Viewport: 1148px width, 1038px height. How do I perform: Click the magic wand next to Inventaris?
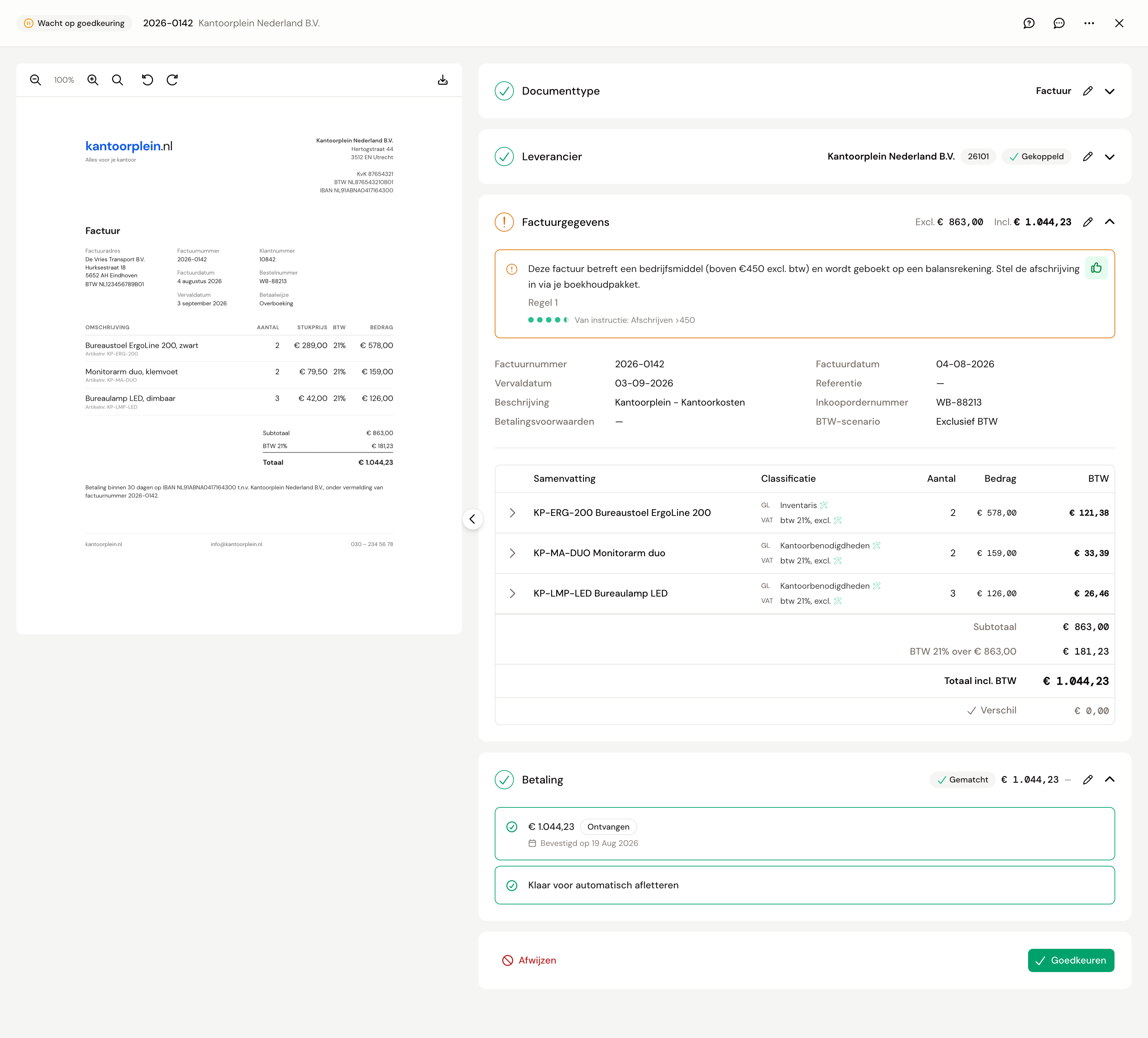coord(824,505)
